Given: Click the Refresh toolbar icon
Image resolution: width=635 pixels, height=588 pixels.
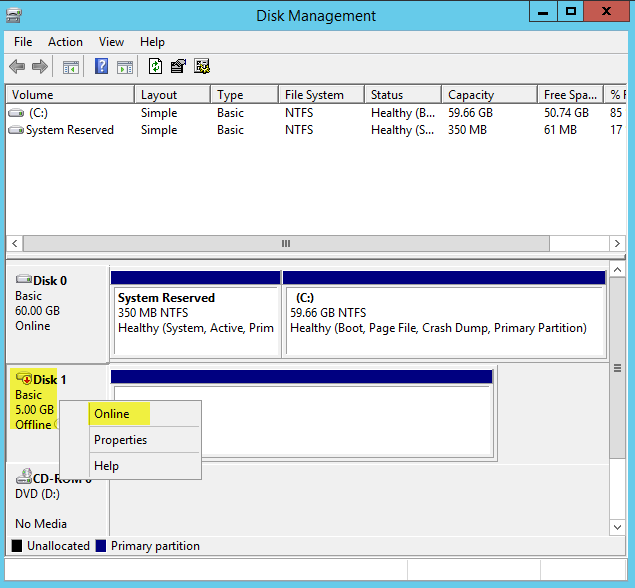Looking at the screenshot, I should (156, 66).
